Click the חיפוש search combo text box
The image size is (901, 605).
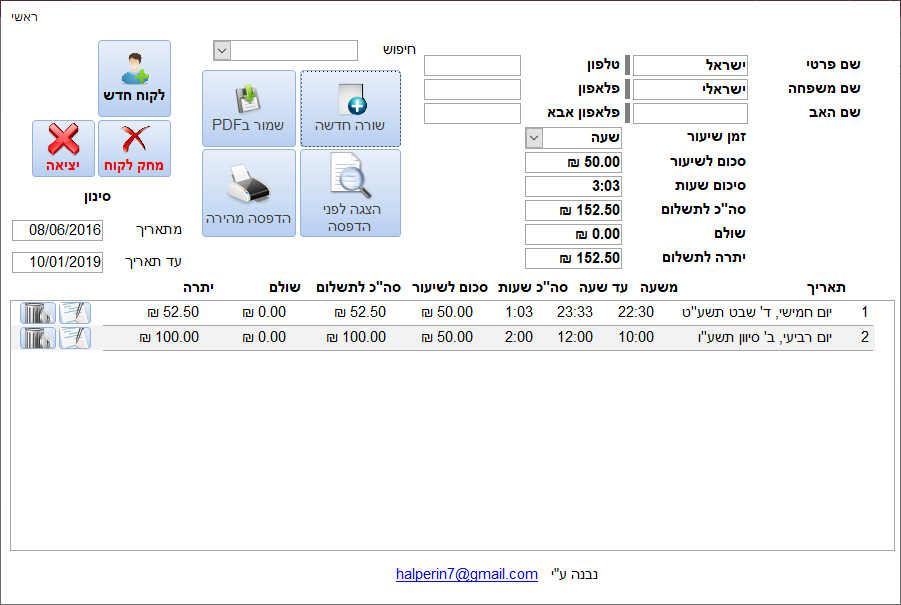294,51
